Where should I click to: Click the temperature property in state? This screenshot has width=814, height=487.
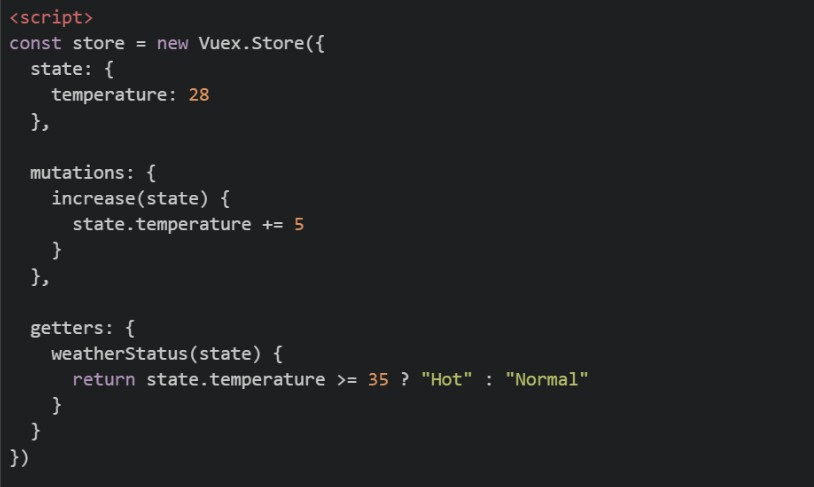pyautogui.click(x=109, y=95)
